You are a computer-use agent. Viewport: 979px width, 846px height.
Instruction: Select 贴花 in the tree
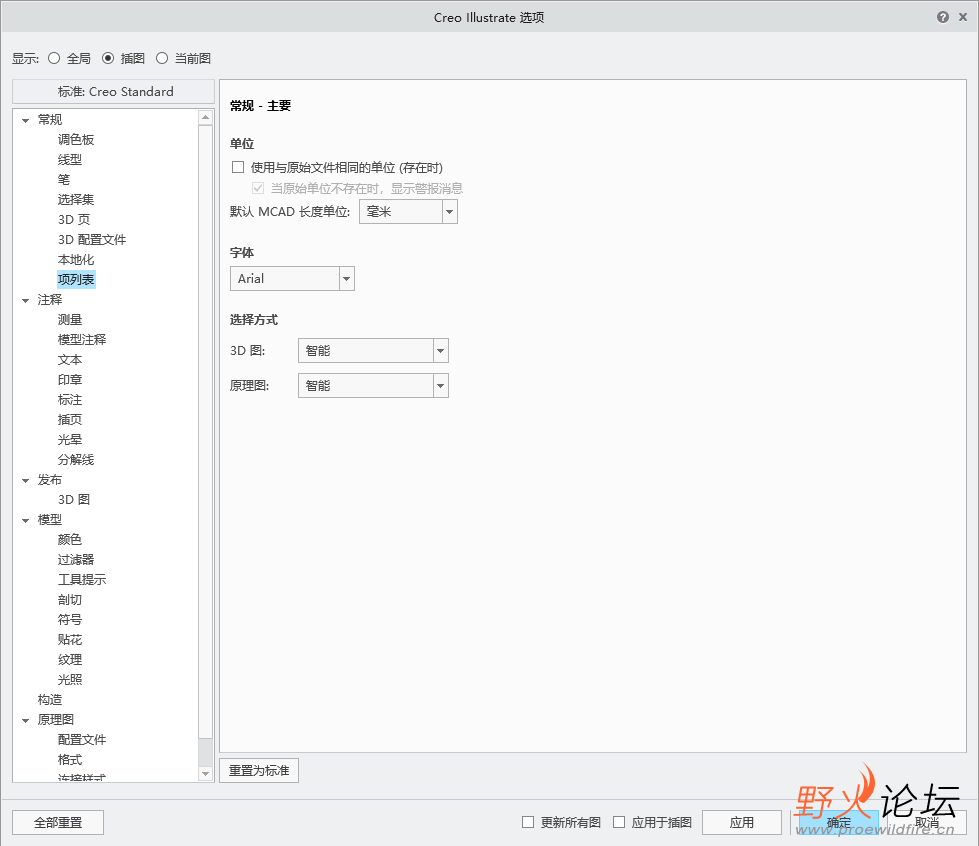69,639
